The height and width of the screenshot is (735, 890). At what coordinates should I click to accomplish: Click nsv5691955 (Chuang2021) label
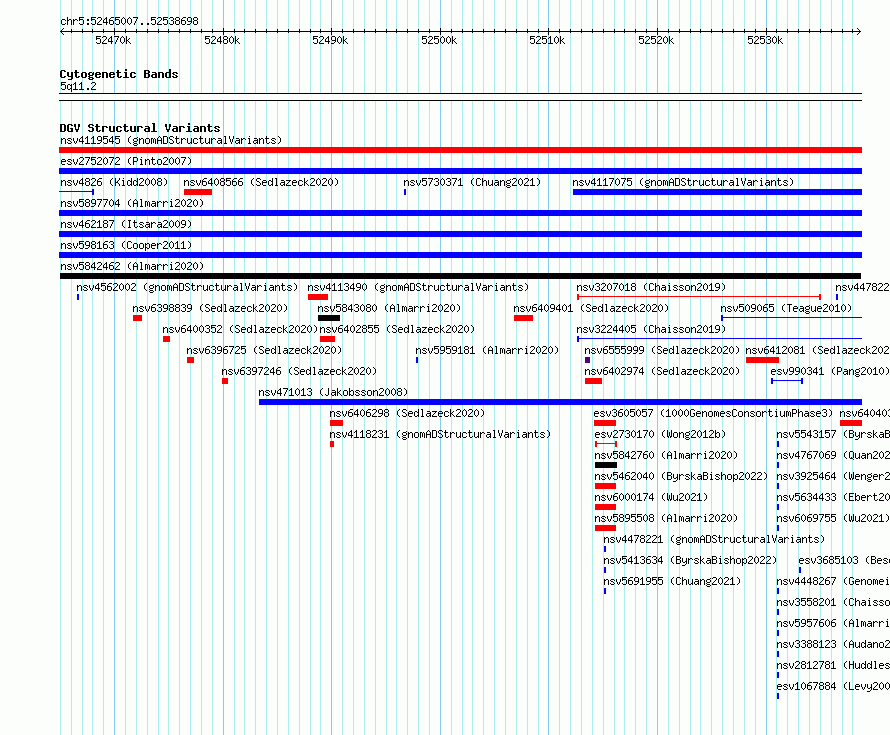click(672, 581)
